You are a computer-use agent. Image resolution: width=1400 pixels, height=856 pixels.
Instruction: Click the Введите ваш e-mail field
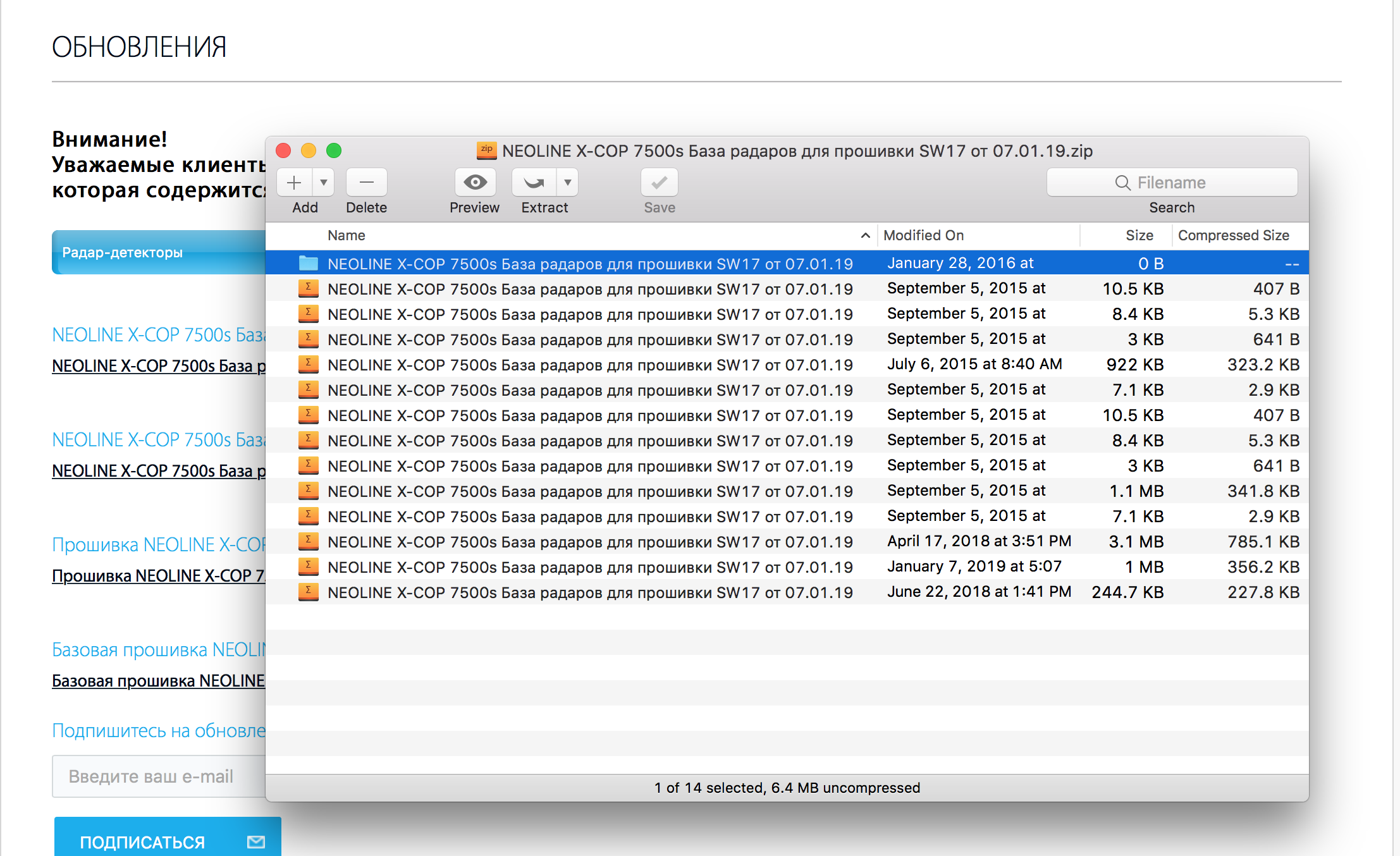click(x=159, y=776)
